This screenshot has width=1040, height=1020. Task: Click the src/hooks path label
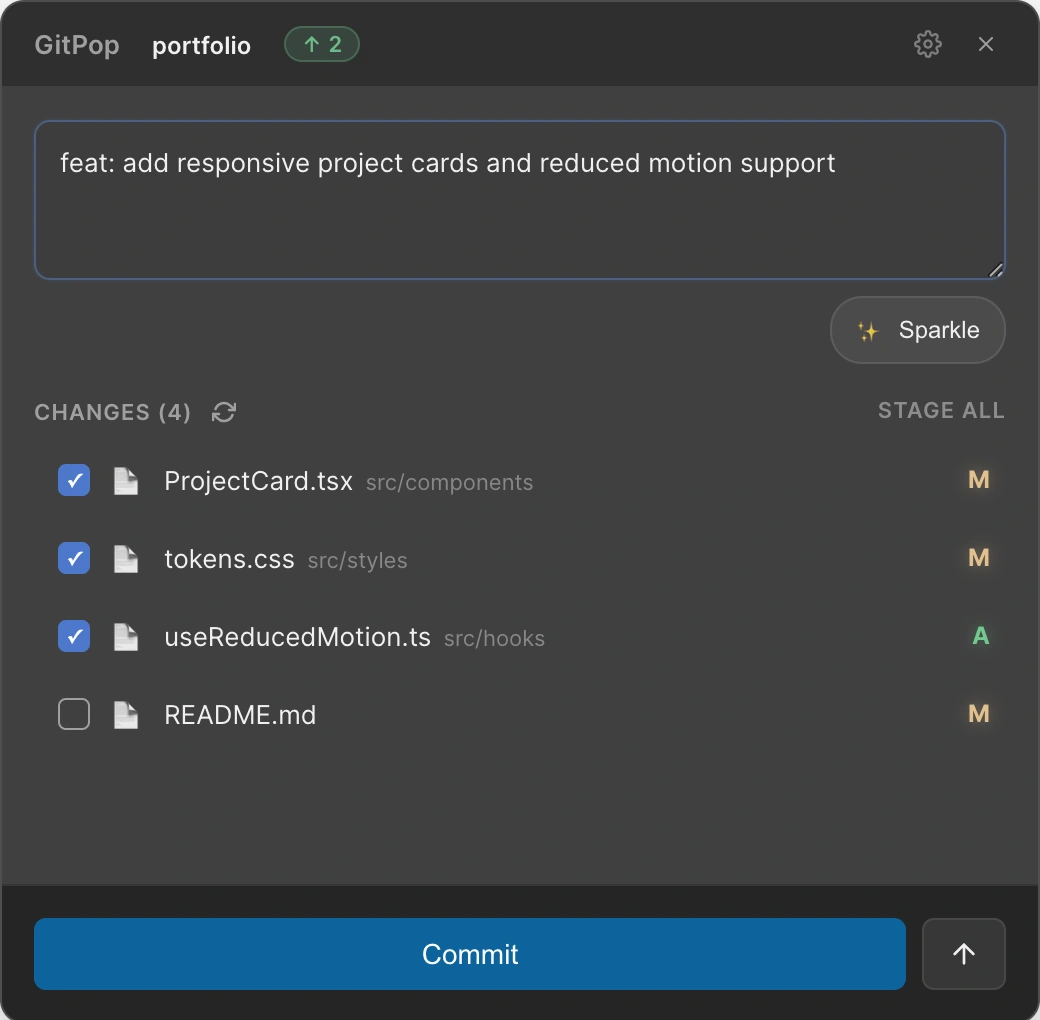[494, 639]
